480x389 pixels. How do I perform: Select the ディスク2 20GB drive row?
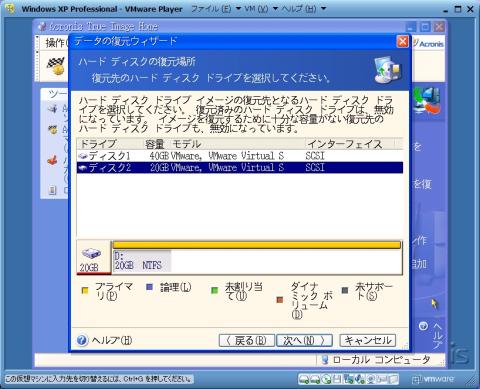pyautogui.click(x=239, y=167)
